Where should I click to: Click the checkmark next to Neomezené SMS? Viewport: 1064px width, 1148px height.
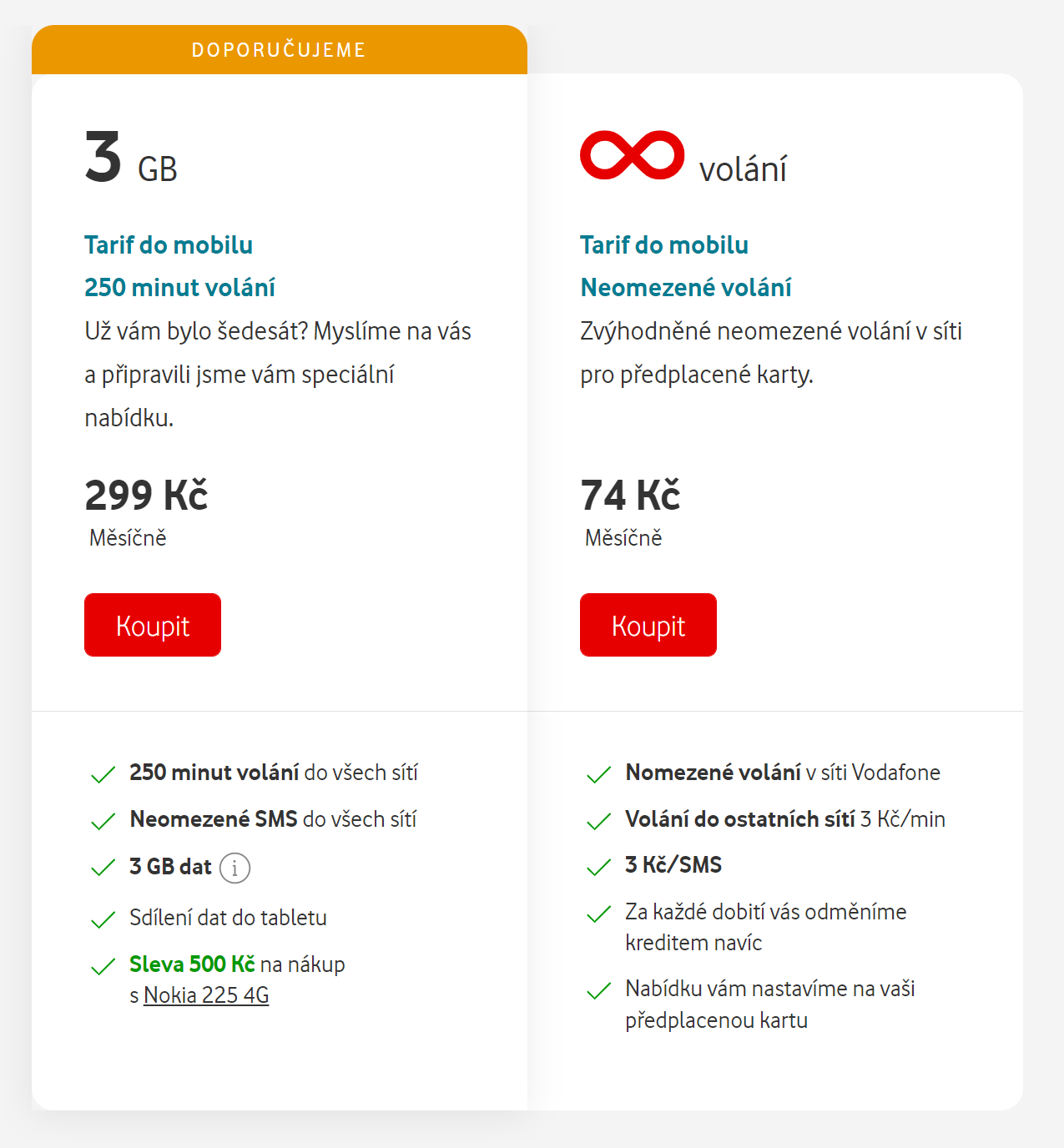click(102, 821)
